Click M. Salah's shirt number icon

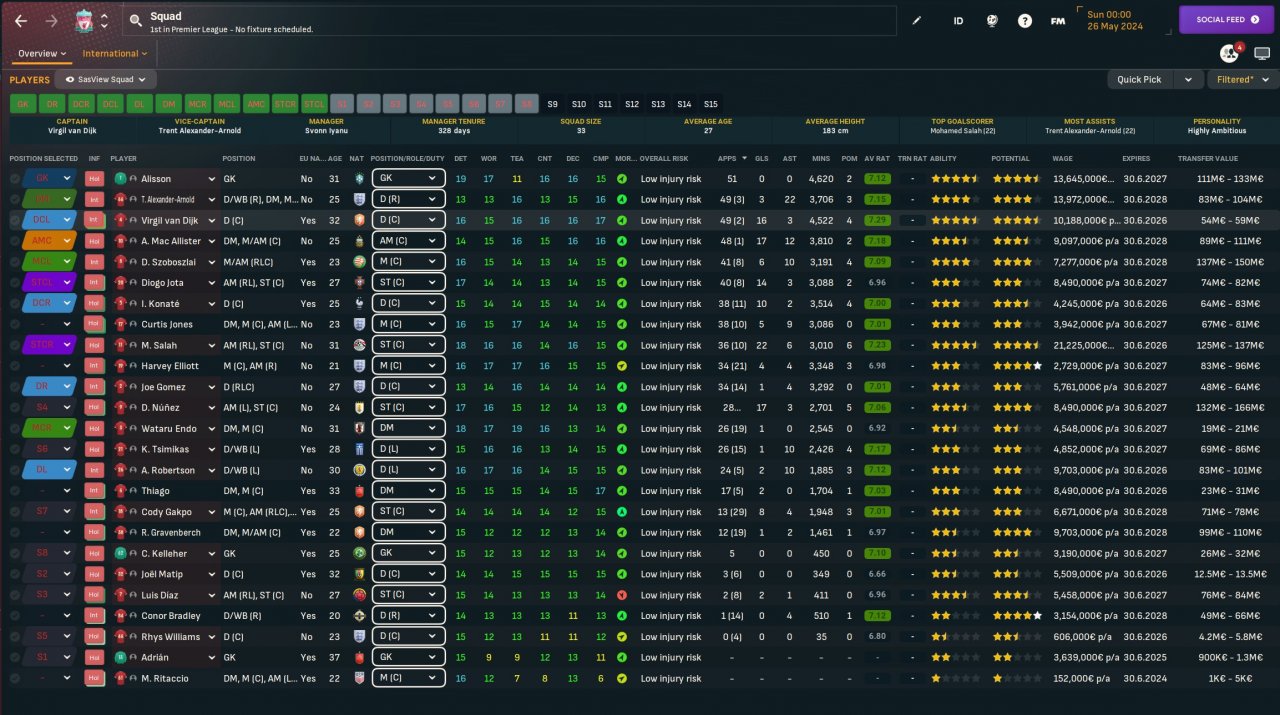(x=120, y=345)
